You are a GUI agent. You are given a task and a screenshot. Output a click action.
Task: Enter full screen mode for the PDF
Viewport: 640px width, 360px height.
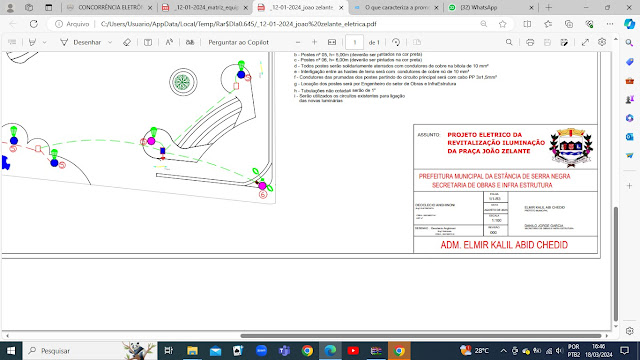pos(585,42)
